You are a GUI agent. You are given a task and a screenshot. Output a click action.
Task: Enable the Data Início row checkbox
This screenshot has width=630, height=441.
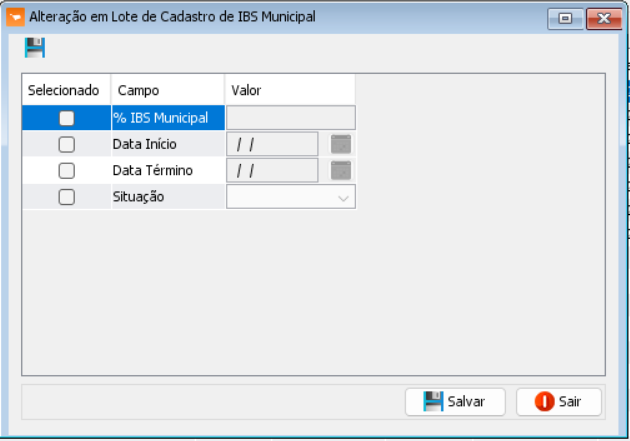67,144
